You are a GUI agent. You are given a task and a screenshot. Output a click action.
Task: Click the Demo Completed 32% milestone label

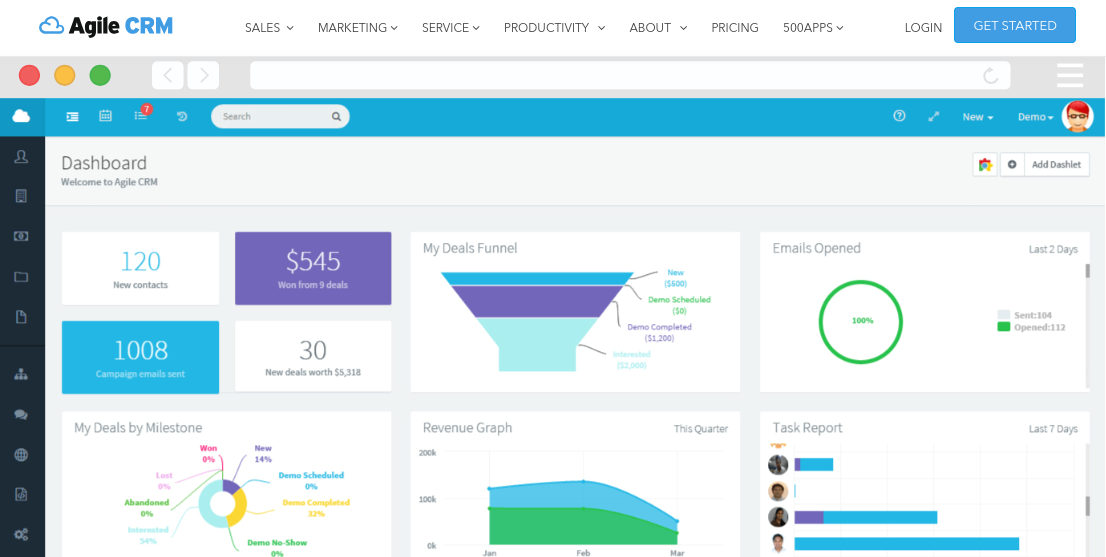[x=316, y=508]
